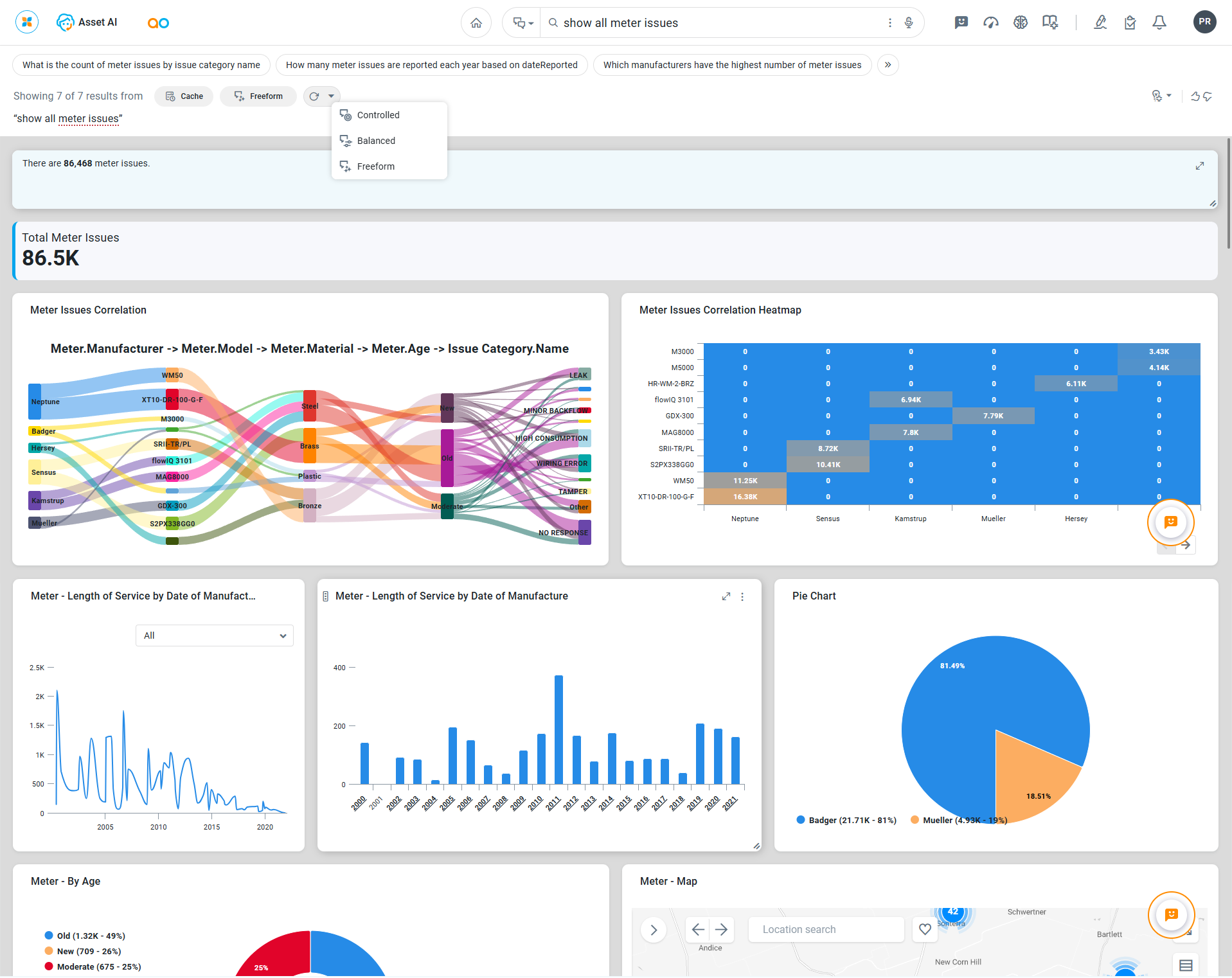Toggle Mueller legend in pie chart

(x=959, y=820)
